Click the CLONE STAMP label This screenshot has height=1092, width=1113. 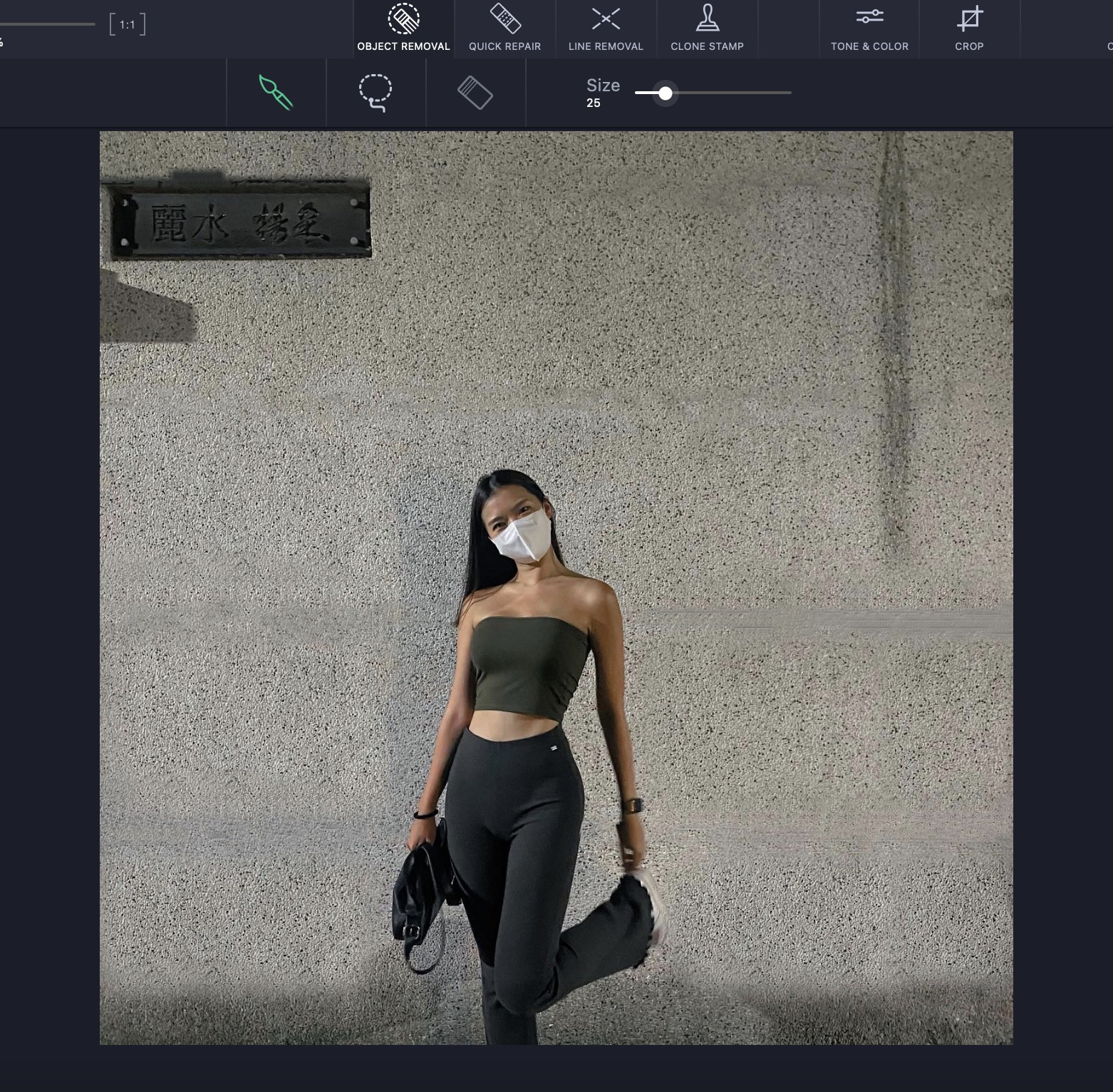[707, 46]
